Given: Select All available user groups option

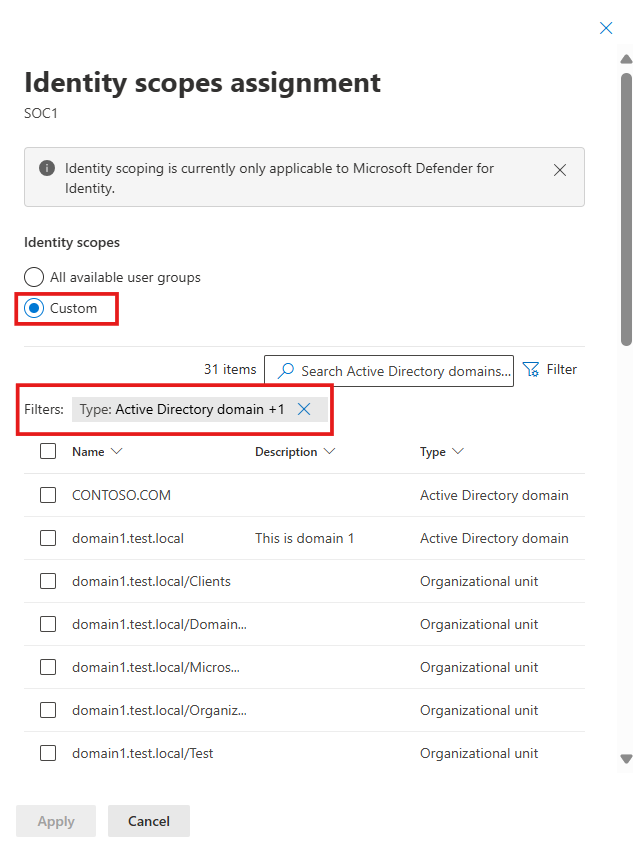Looking at the screenshot, I should point(34,277).
